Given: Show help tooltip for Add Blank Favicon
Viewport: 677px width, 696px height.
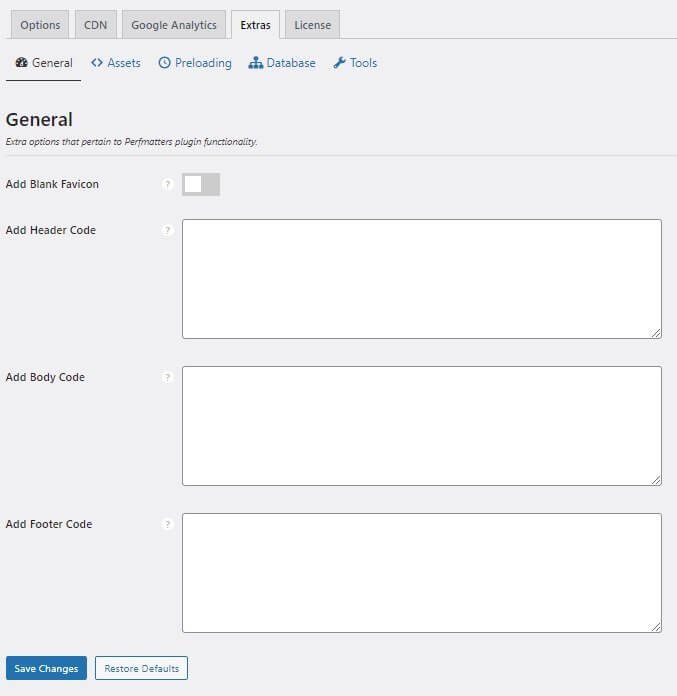Looking at the screenshot, I should 167,184.
